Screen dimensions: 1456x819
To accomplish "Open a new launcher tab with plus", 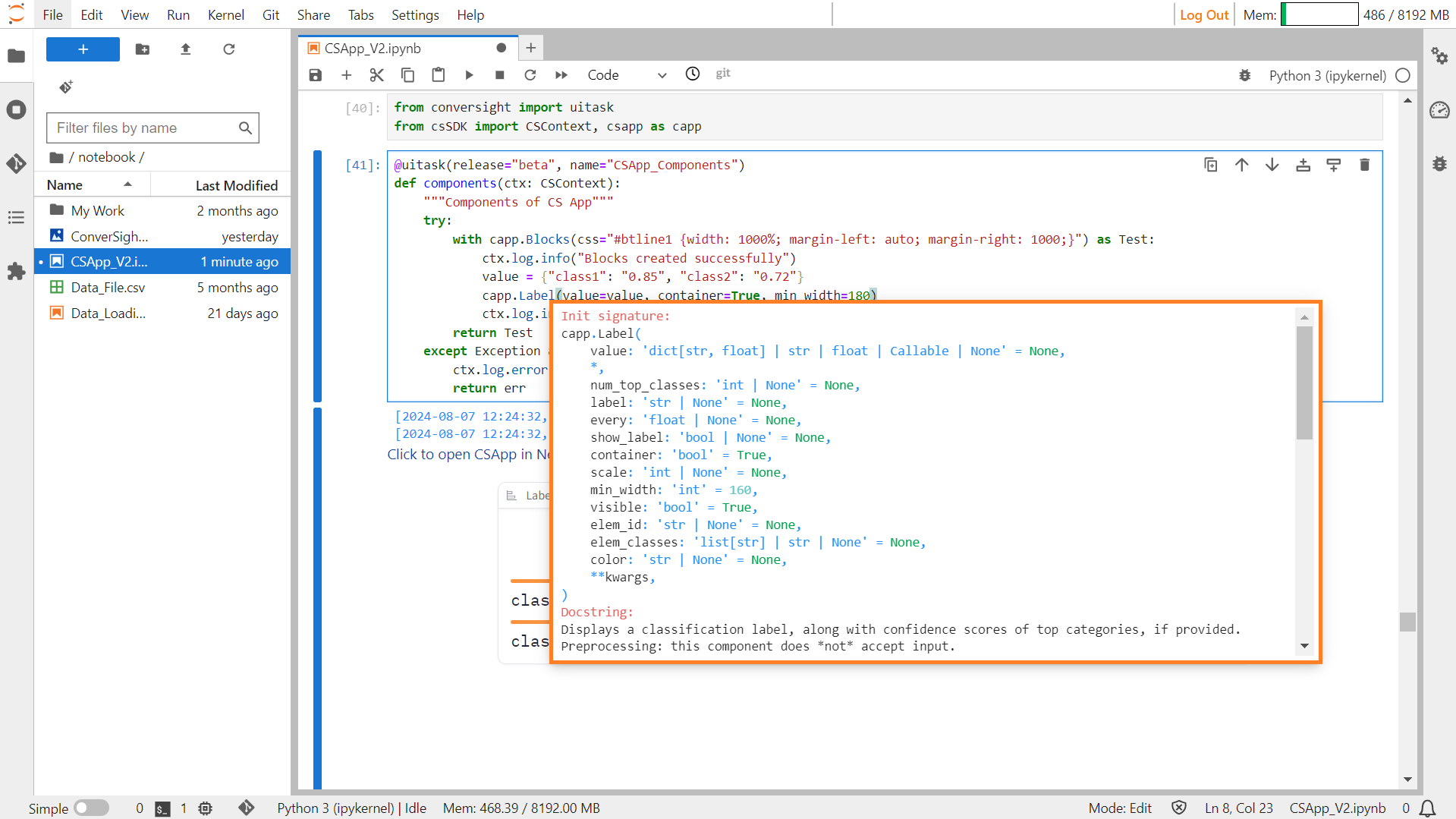I will (x=531, y=48).
